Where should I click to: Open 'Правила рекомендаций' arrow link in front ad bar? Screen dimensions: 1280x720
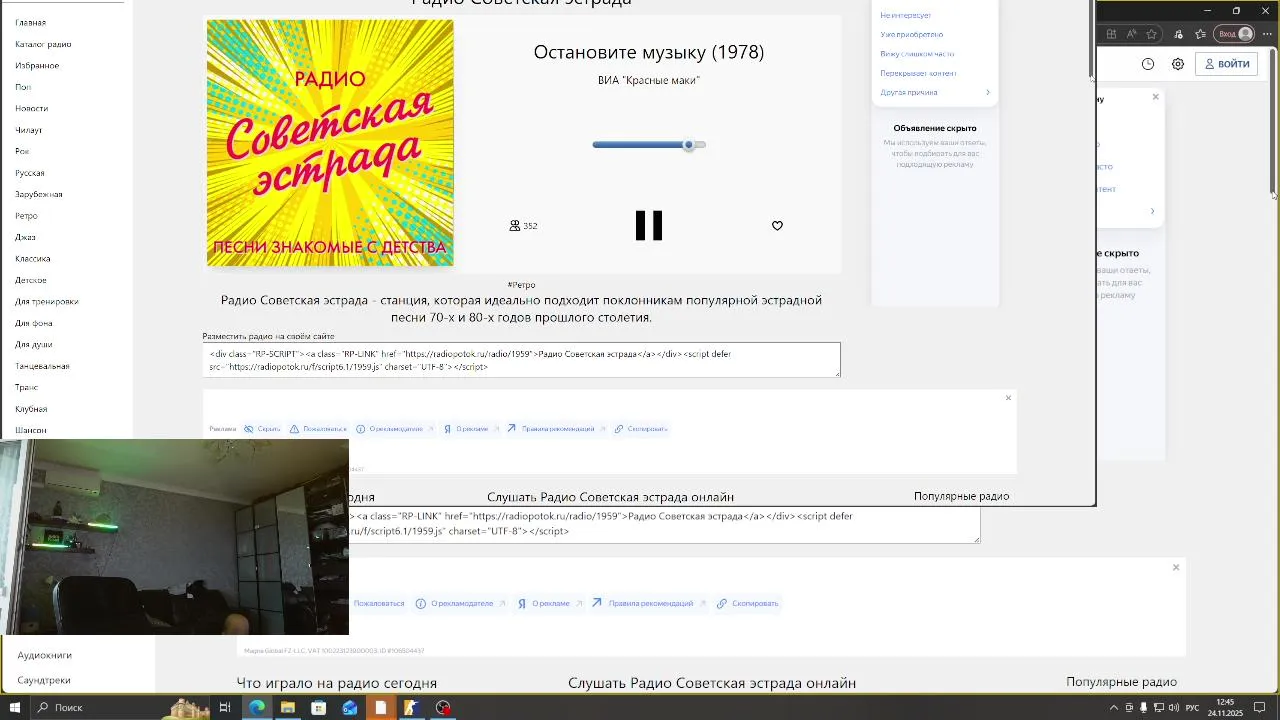pos(511,429)
